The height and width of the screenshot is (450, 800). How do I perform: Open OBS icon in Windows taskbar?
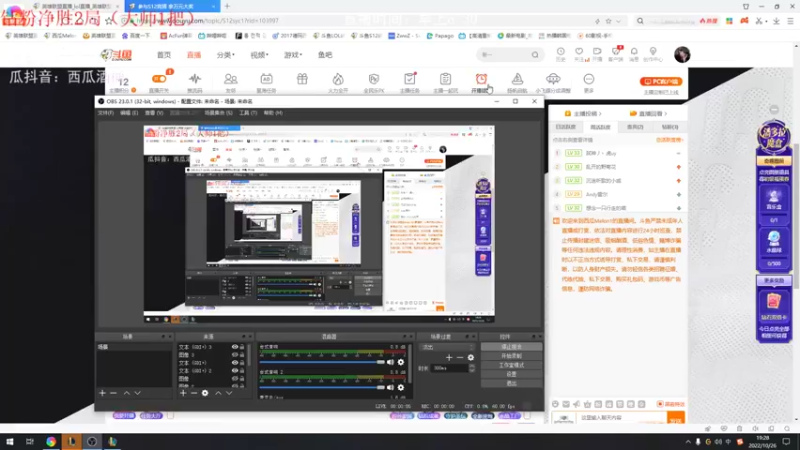[x=92, y=441]
